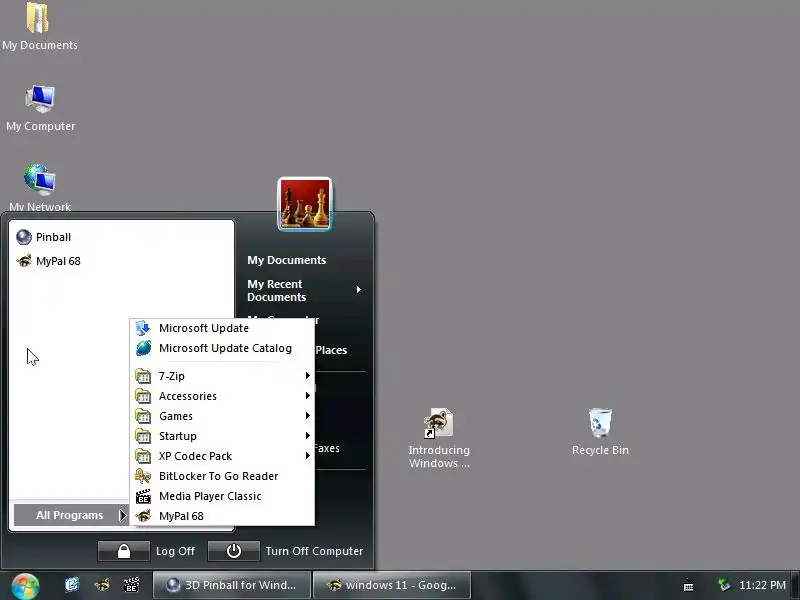This screenshot has height=600, width=800.
Task: Click the Games label text
Action: (176, 416)
